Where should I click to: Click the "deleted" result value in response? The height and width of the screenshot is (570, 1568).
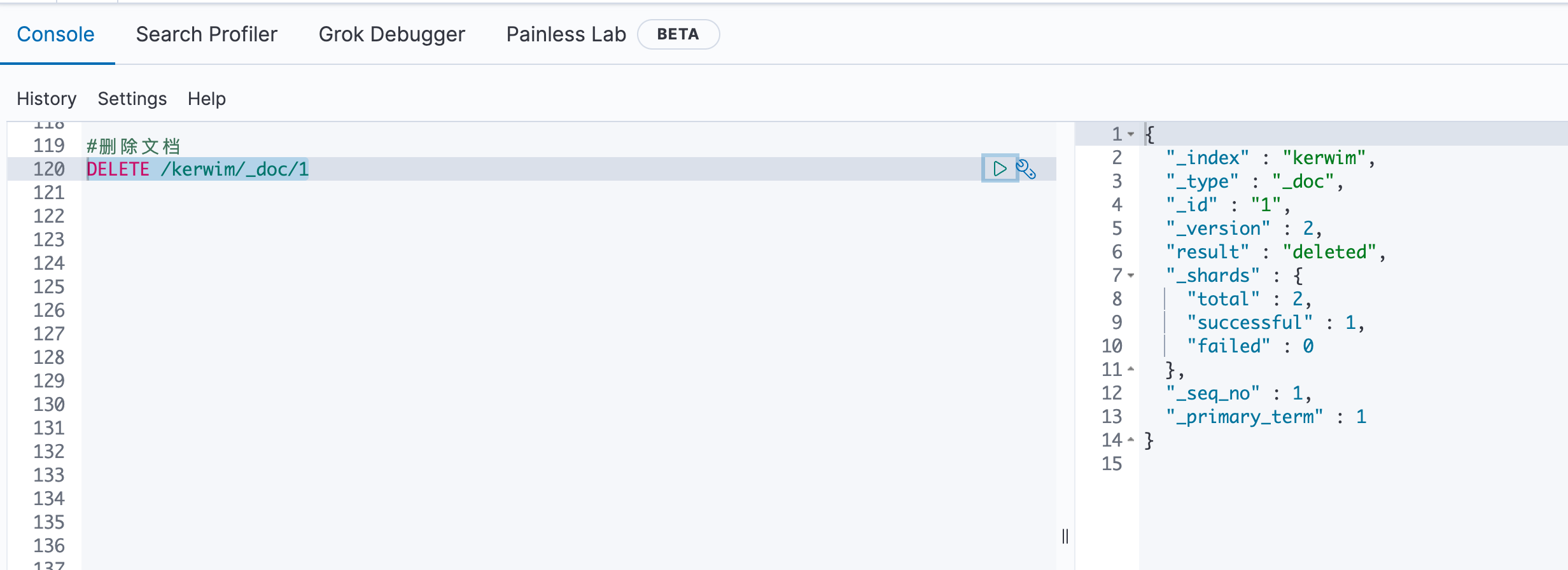[x=1329, y=252]
